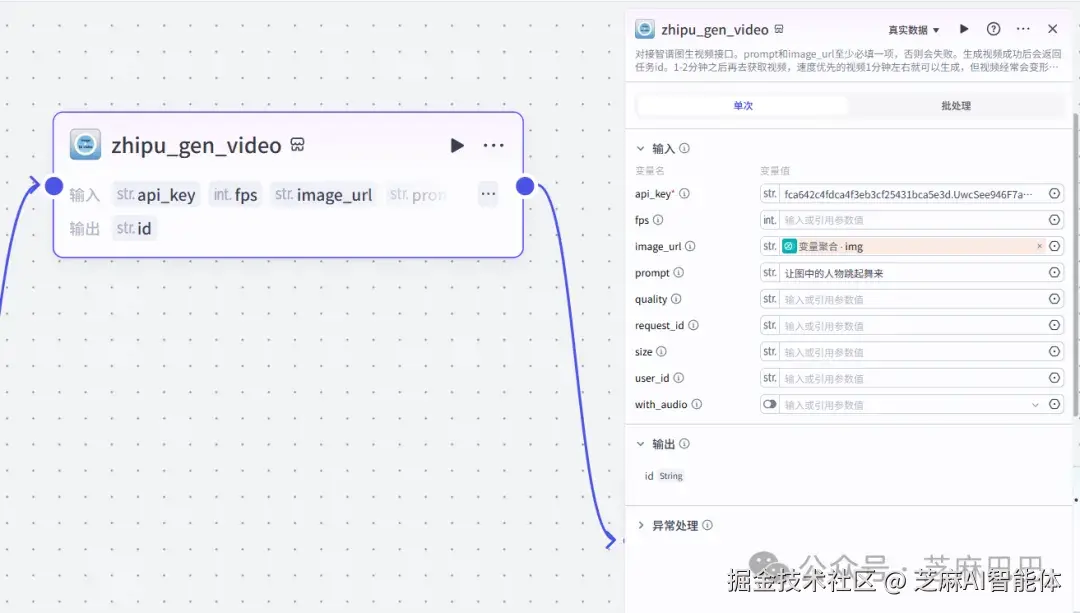Screen dimensions: 1080x613
Task: Click reference picker icon for prompt row
Action: [x=1055, y=273]
